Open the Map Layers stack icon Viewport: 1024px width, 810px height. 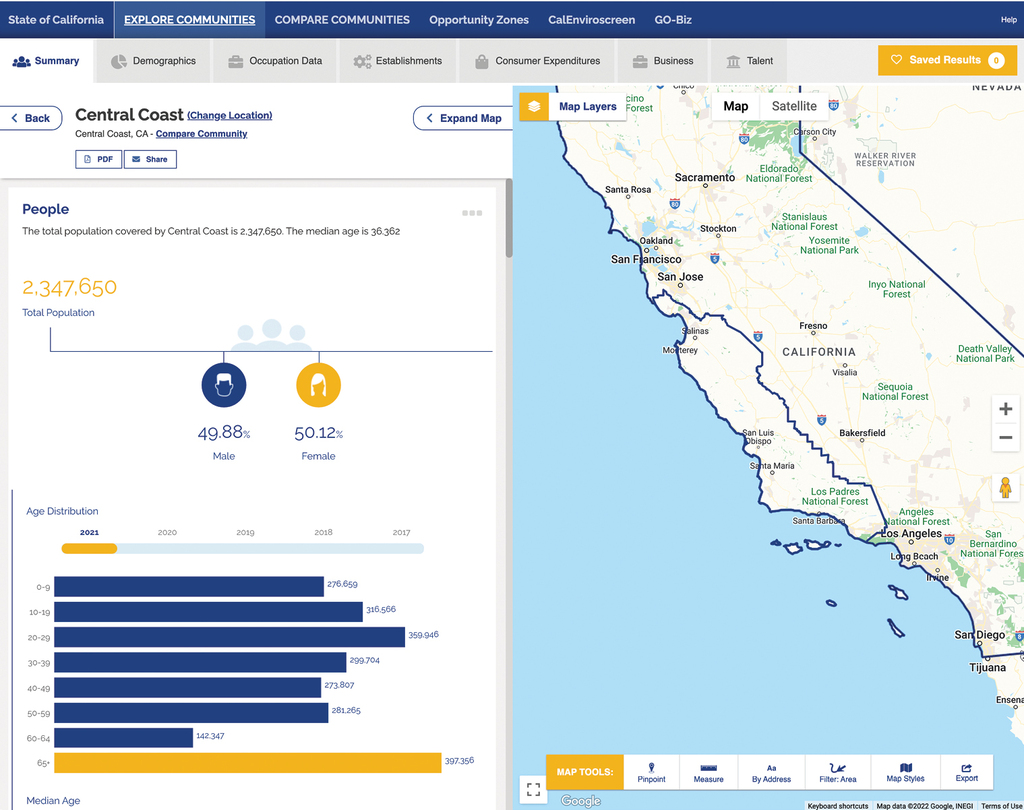[534, 106]
